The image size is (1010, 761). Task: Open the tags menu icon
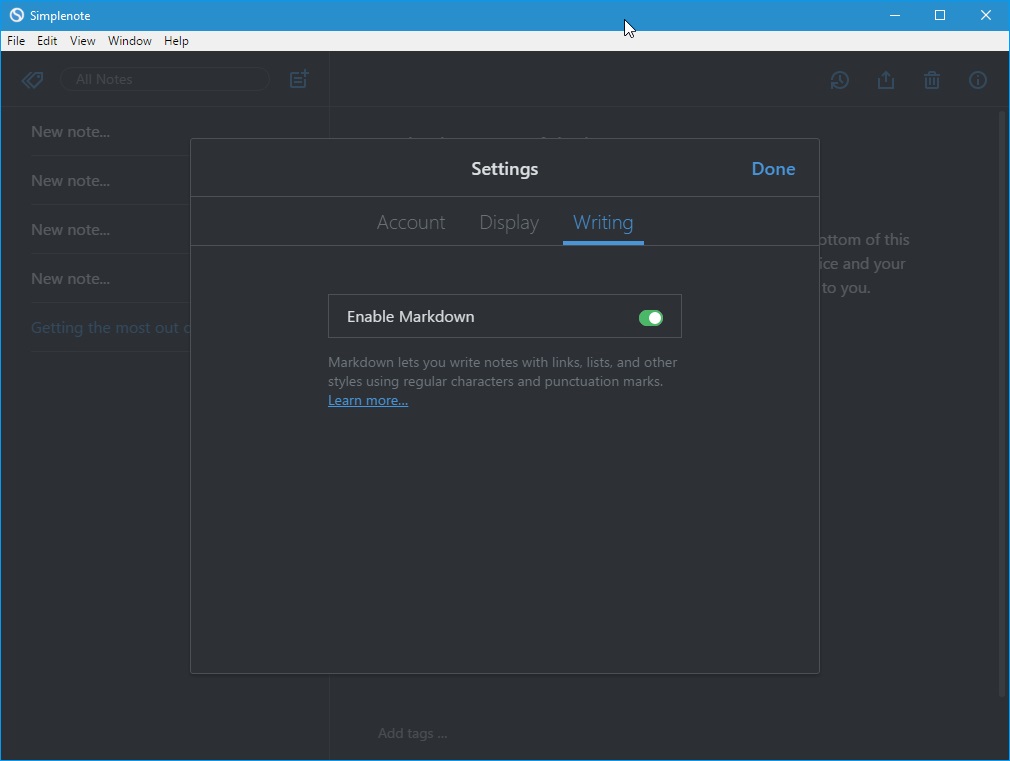click(x=32, y=80)
